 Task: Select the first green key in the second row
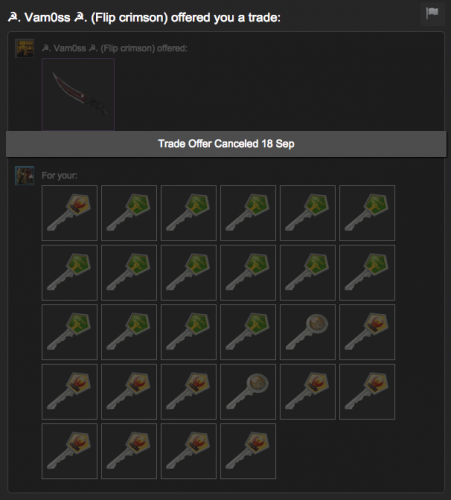(x=70, y=273)
